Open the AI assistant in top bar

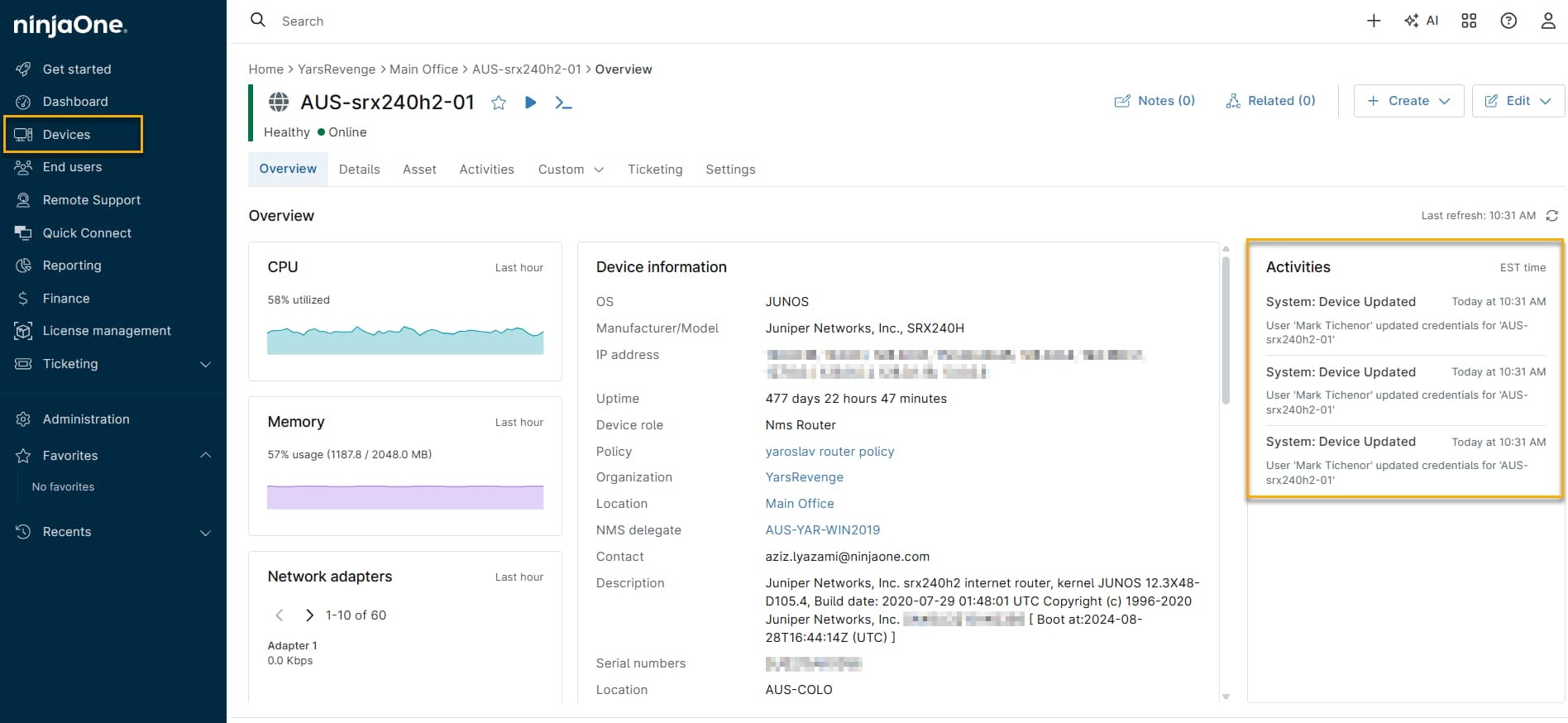click(1422, 21)
